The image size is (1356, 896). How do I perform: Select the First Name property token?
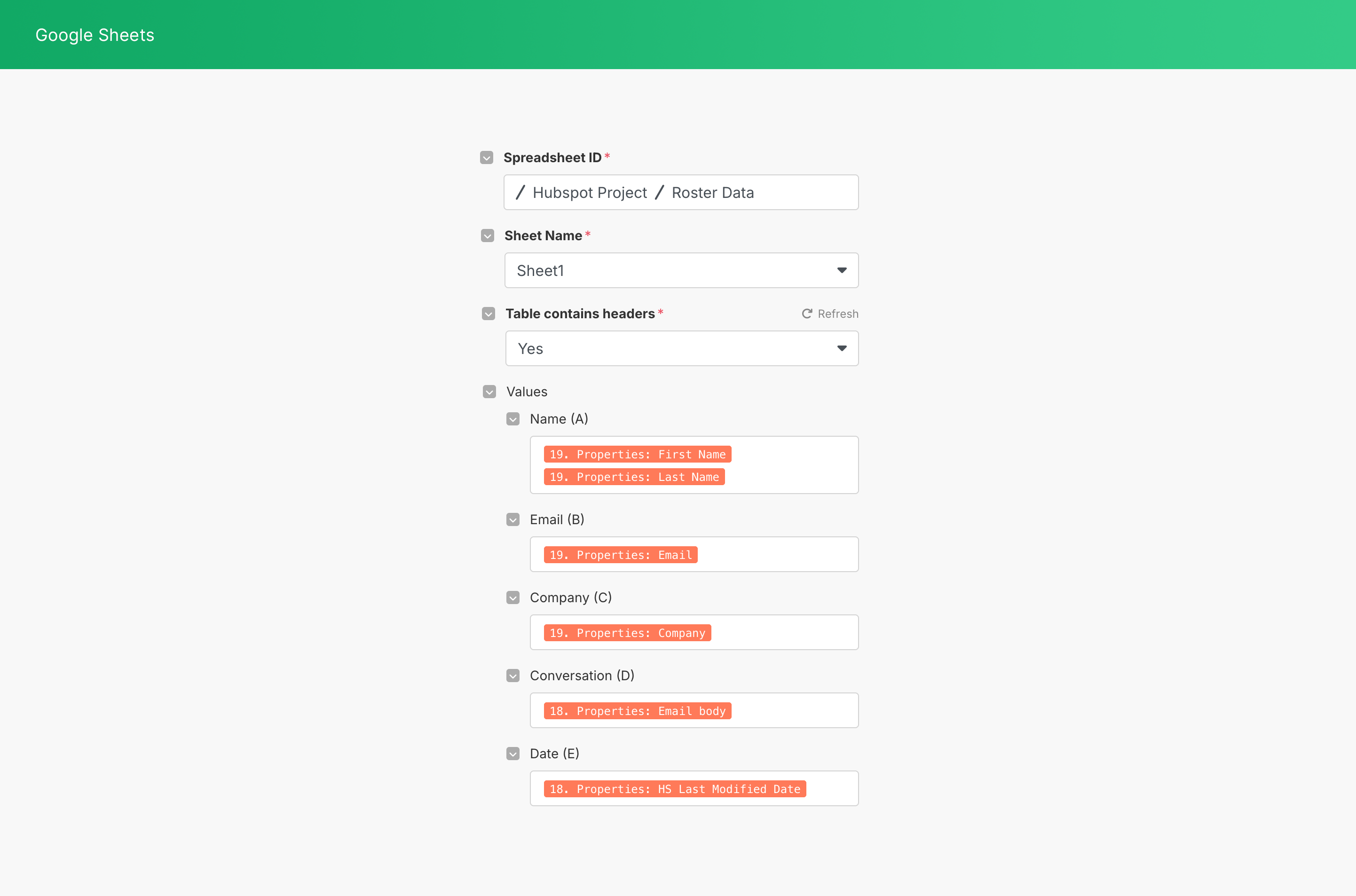(637, 454)
